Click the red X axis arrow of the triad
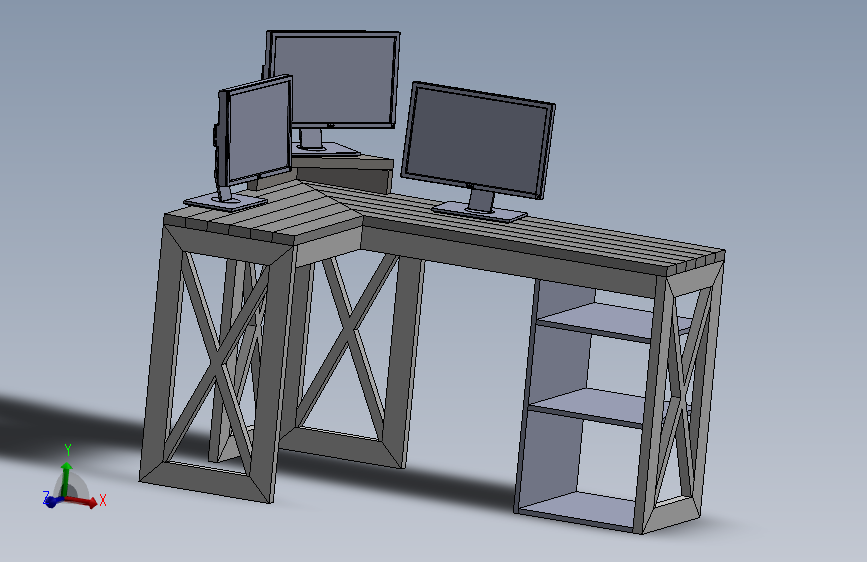This screenshot has height=562, width=867. click(84, 501)
